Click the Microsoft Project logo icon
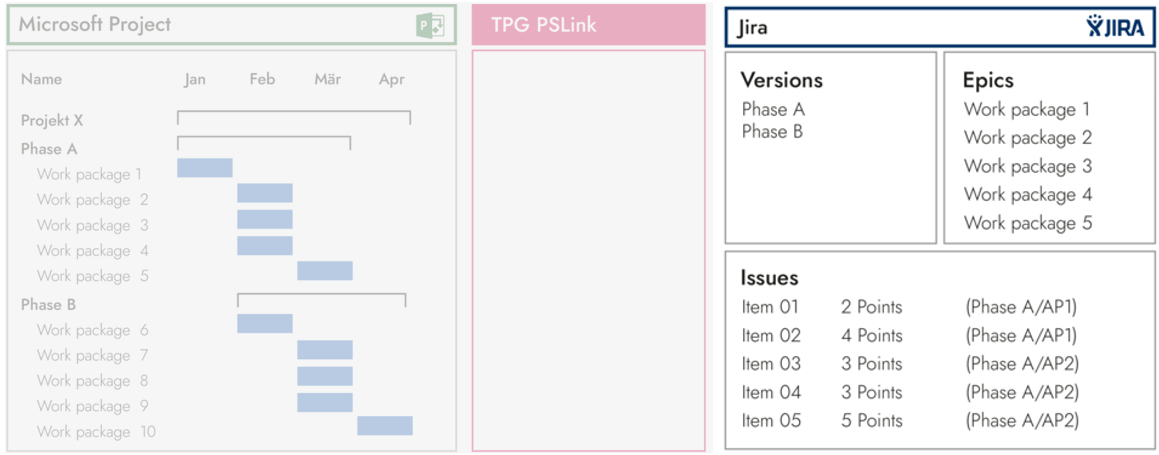The image size is (1159, 455). pos(430,26)
